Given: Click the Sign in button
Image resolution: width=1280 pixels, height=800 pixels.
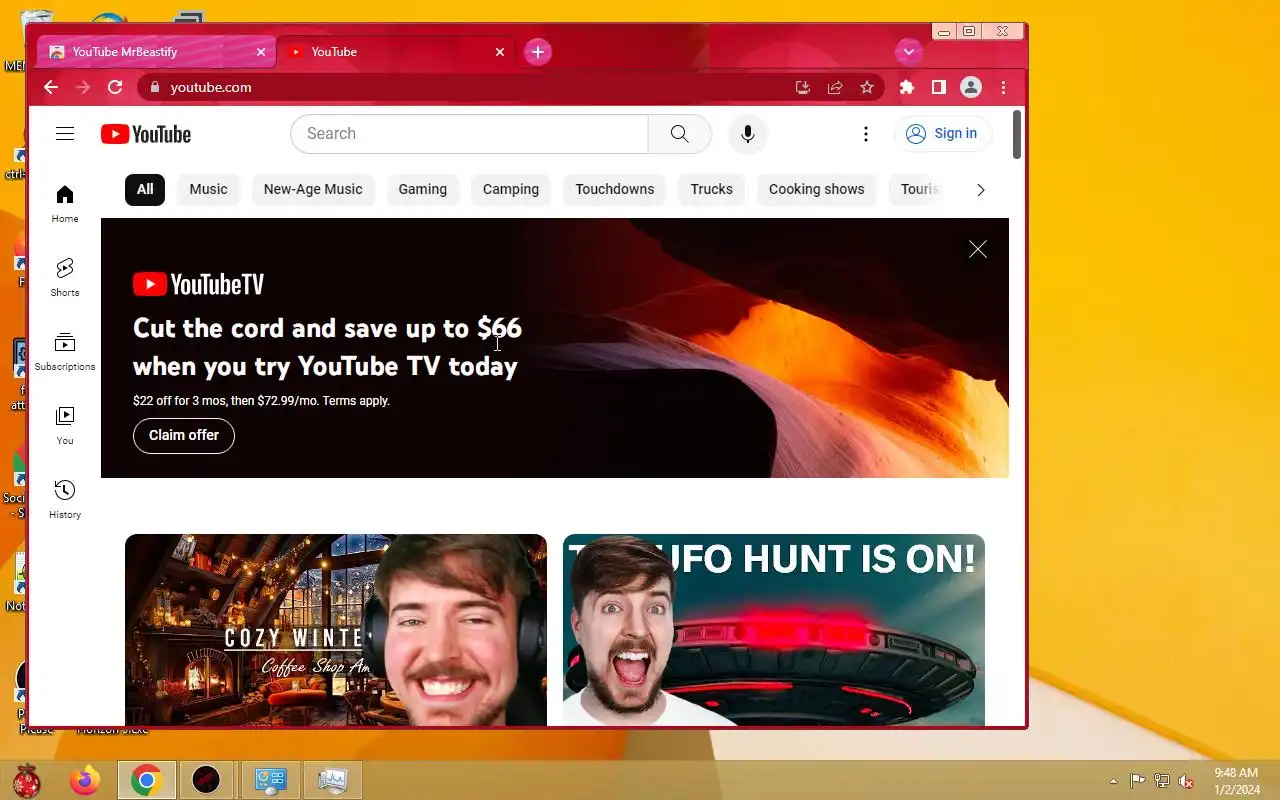Looking at the screenshot, I should pyautogui.click(x=942, y=134).
